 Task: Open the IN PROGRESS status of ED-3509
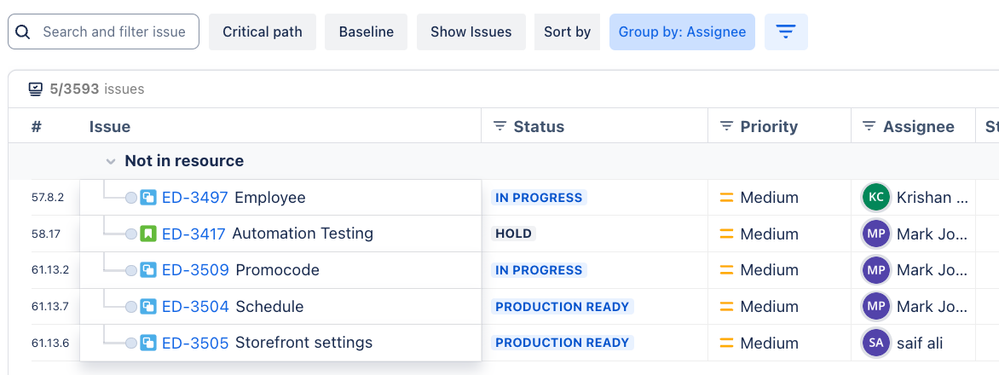pyautogui.click(x=539, y=270)
